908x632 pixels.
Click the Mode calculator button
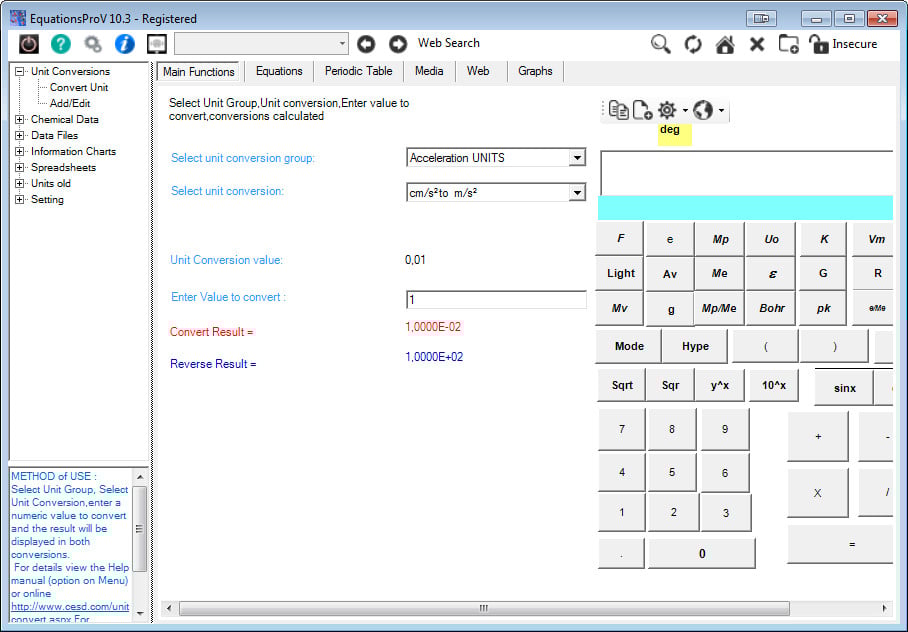click(x=629, y=346)
